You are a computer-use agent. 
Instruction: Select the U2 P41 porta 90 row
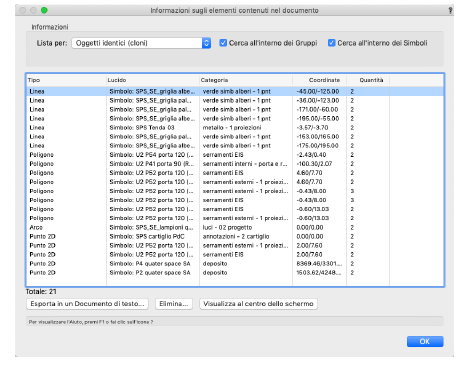pos(235,164)
